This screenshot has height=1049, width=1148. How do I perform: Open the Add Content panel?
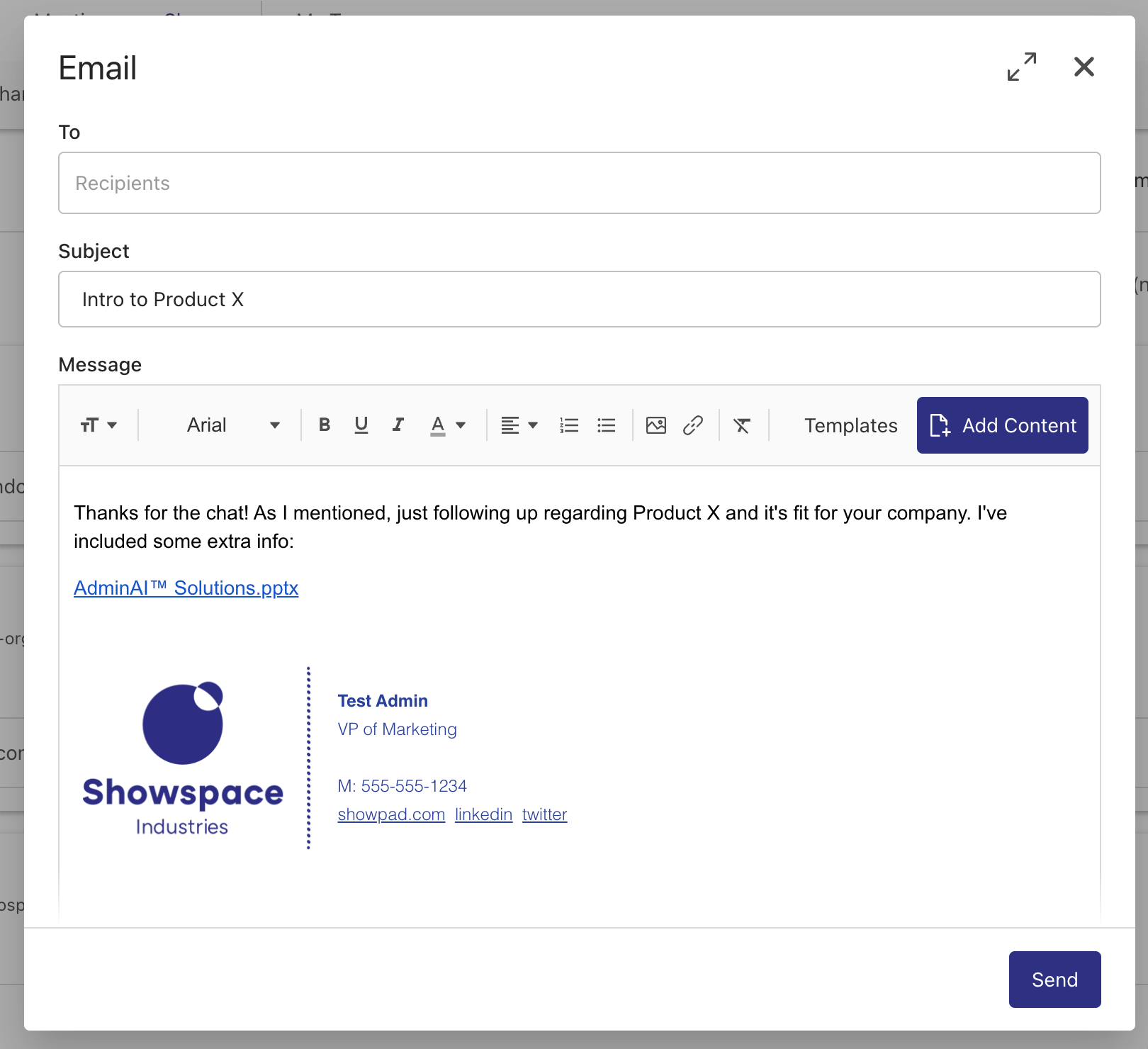[x=1002, y=425]
